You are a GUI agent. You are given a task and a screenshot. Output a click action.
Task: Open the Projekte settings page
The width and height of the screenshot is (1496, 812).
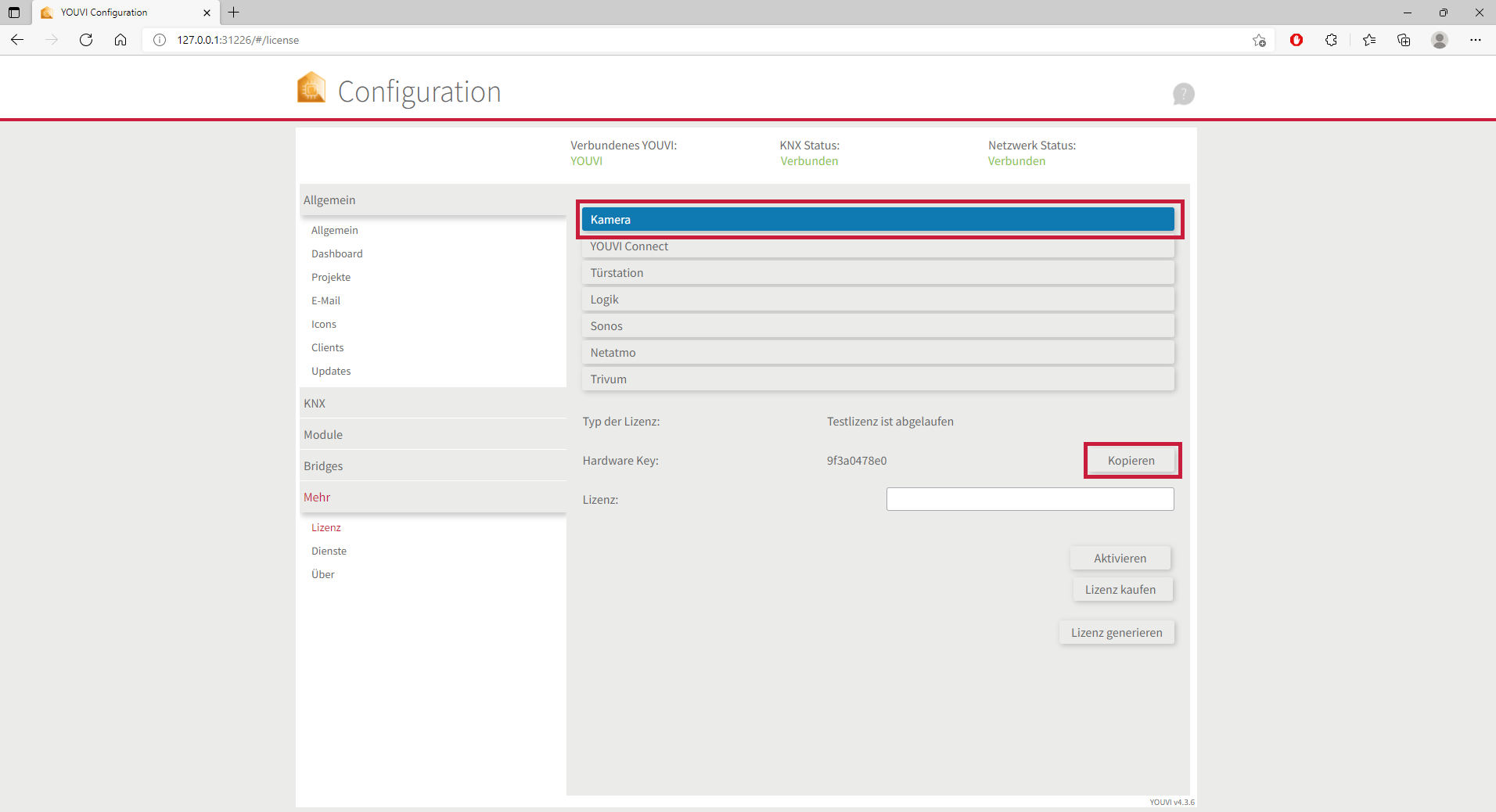coord(331,277)
